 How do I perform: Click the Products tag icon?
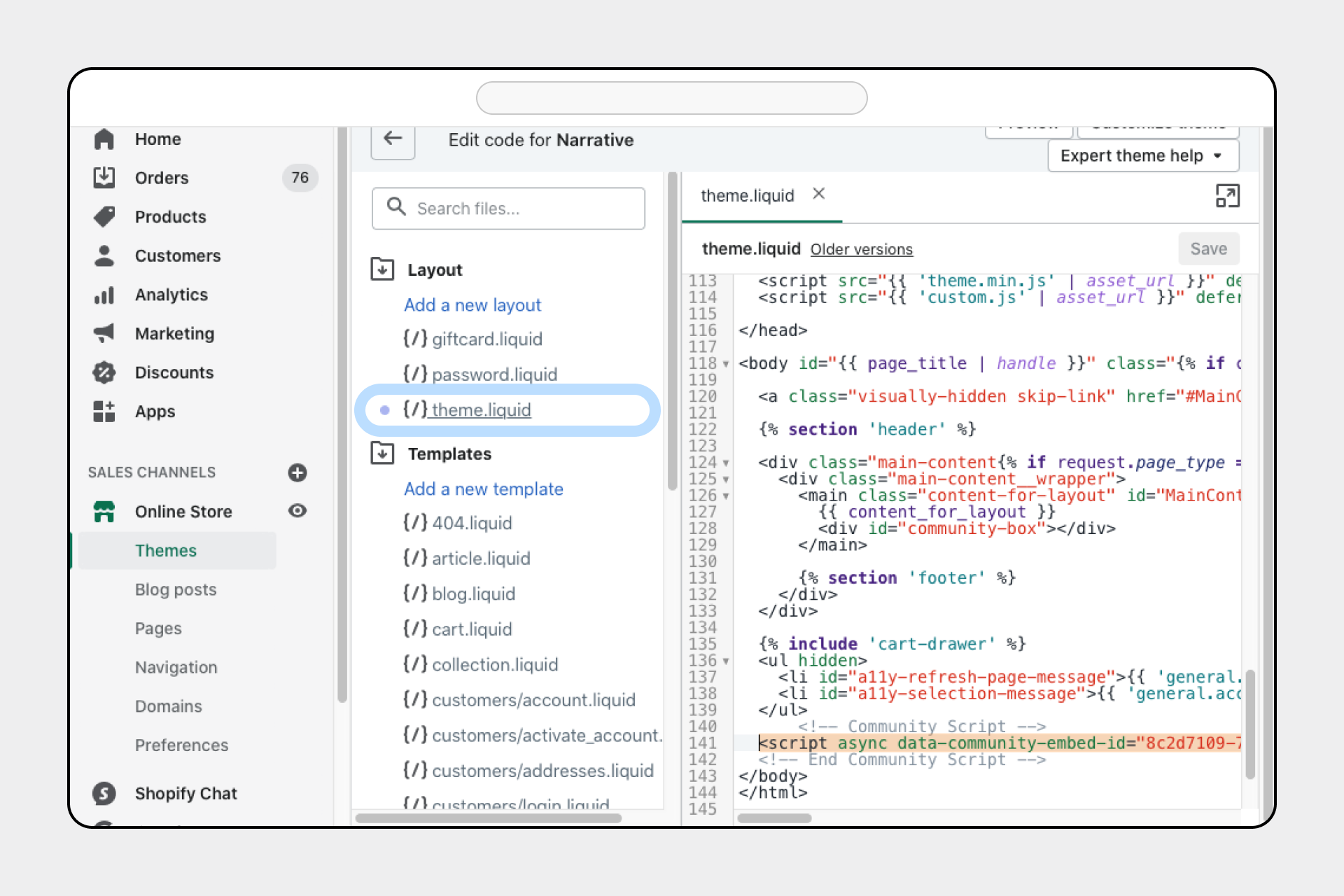tap(104, 216)
